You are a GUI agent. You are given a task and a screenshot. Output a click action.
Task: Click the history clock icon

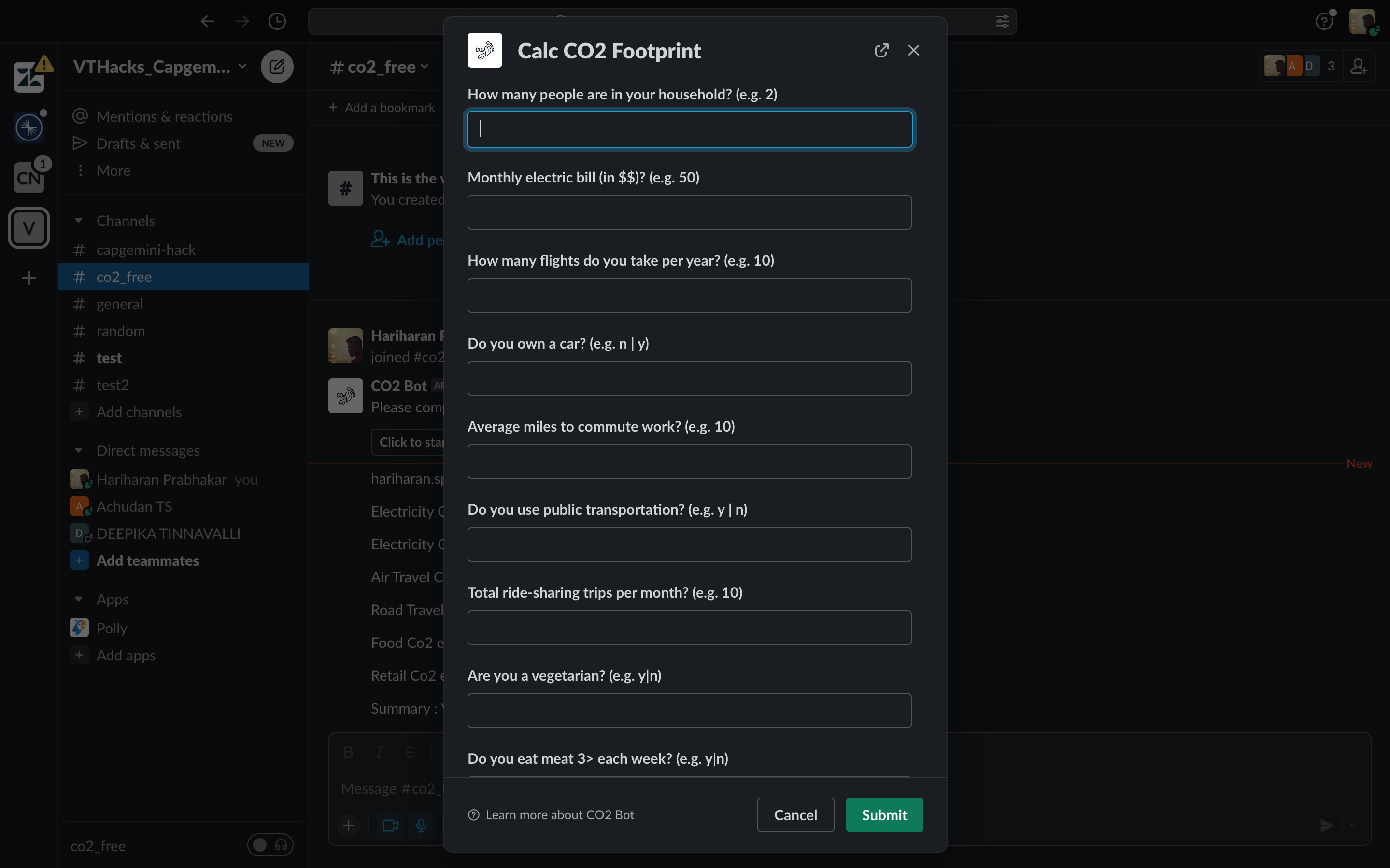coord(277,21)
